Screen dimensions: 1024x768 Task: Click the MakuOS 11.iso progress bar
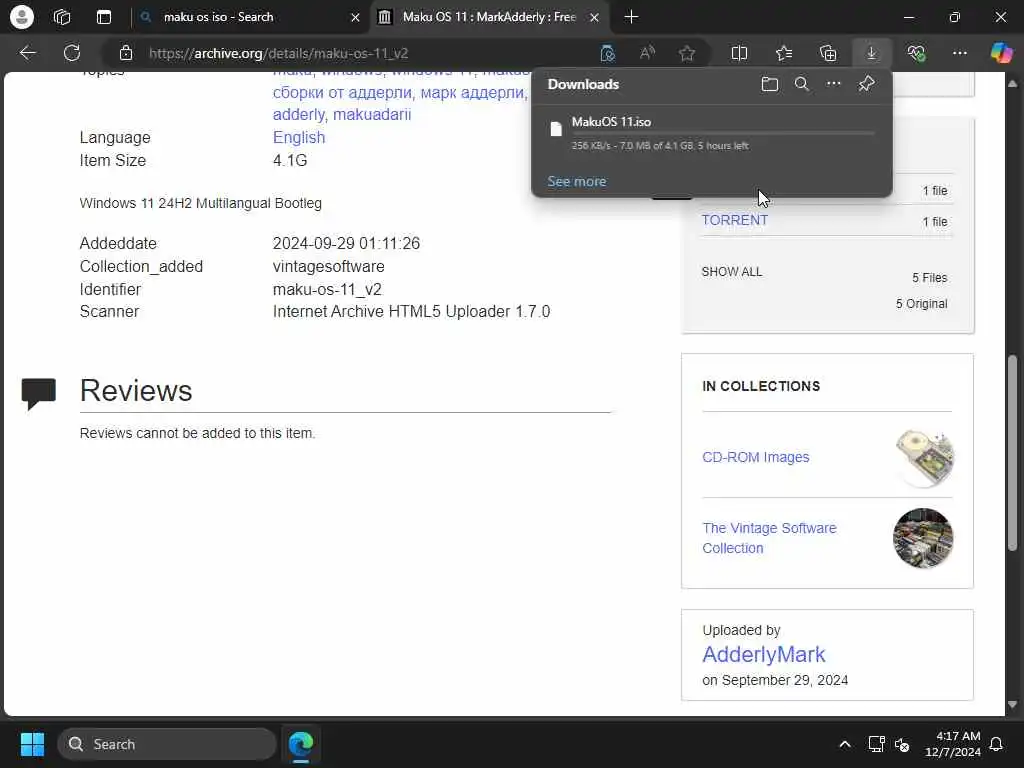724,133
